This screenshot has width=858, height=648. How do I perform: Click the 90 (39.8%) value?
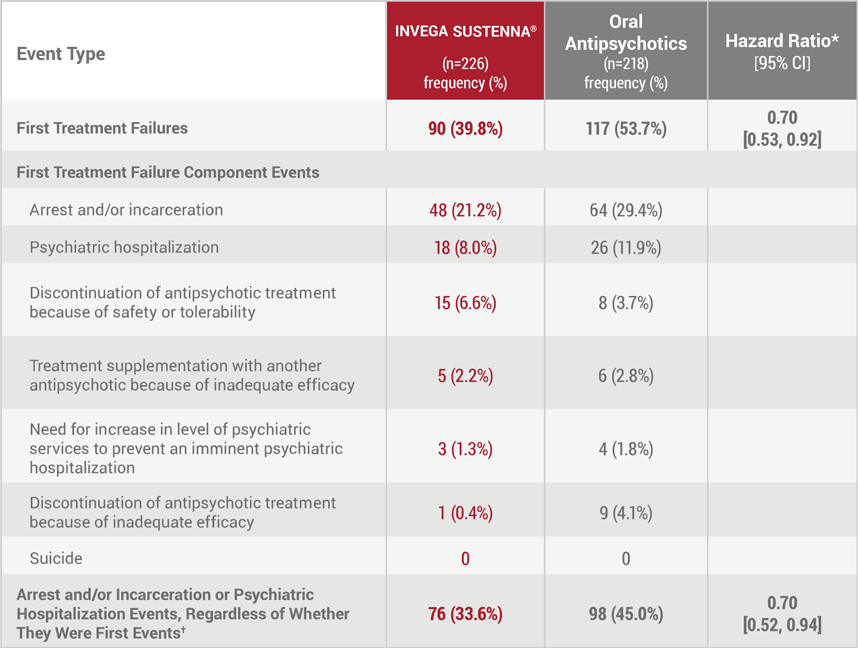tap(465, 129)
